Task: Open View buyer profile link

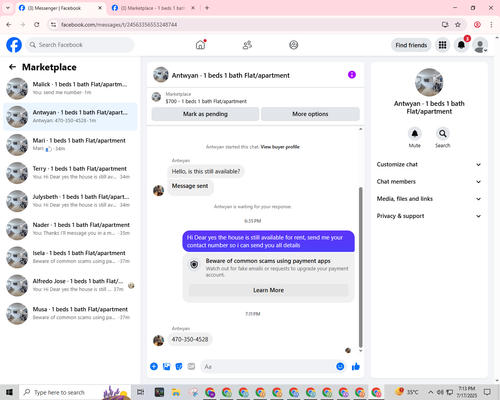Action: click(280, 147)
